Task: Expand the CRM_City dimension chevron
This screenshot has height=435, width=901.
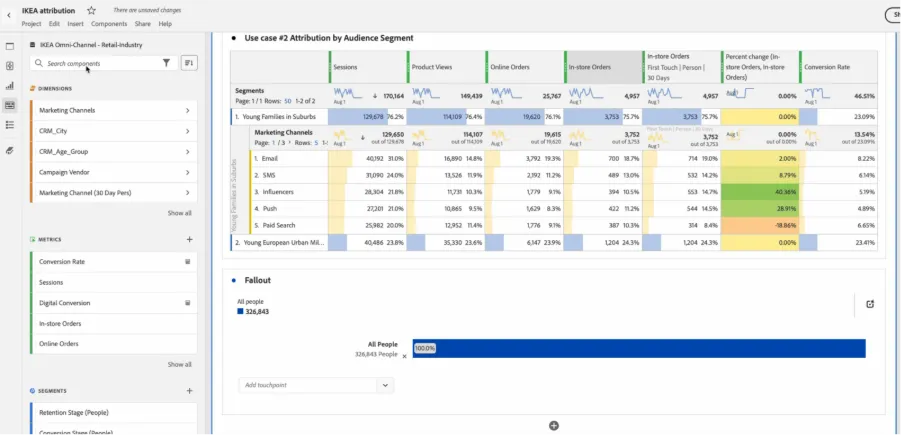Action: tap(187, 131)
